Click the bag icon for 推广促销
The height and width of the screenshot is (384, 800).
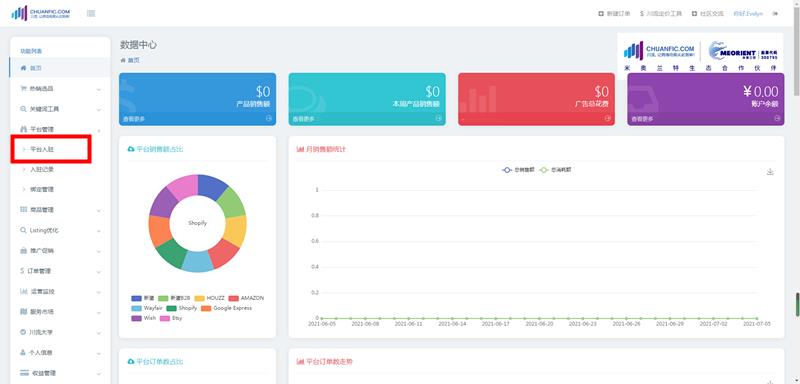click(23, 251)
